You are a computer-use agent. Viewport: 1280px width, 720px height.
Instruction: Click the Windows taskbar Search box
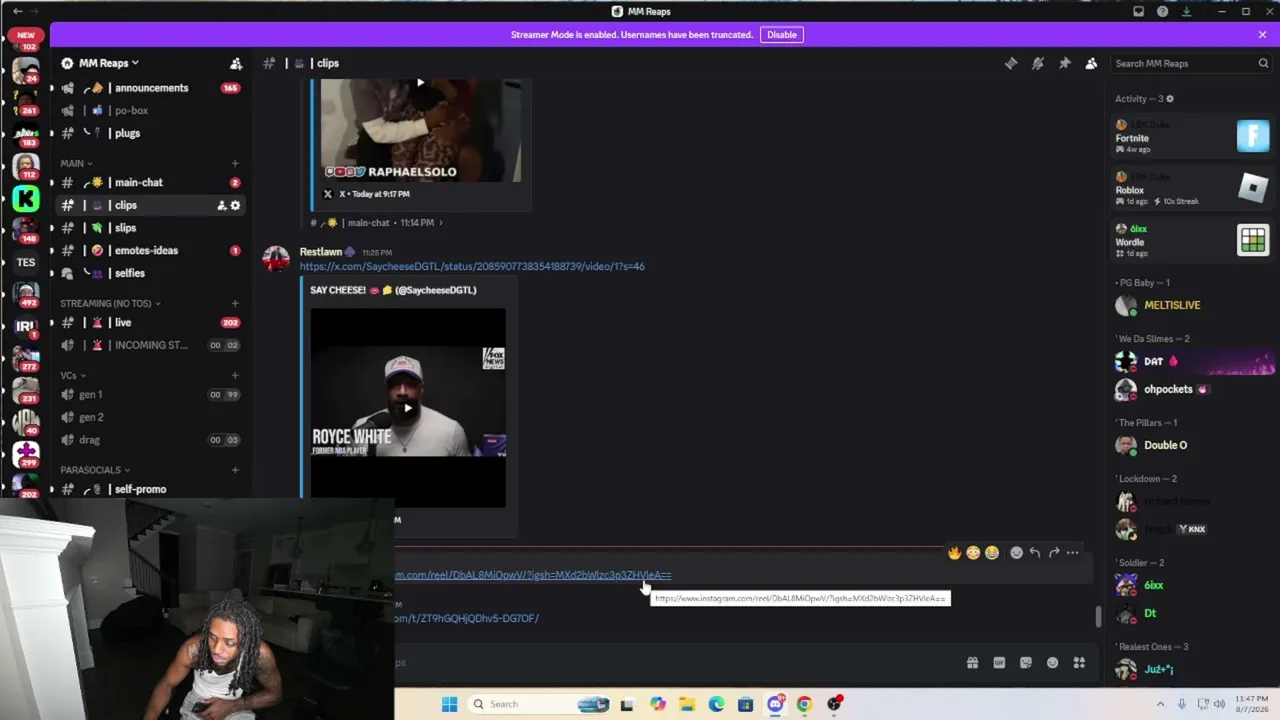[540, 704]
